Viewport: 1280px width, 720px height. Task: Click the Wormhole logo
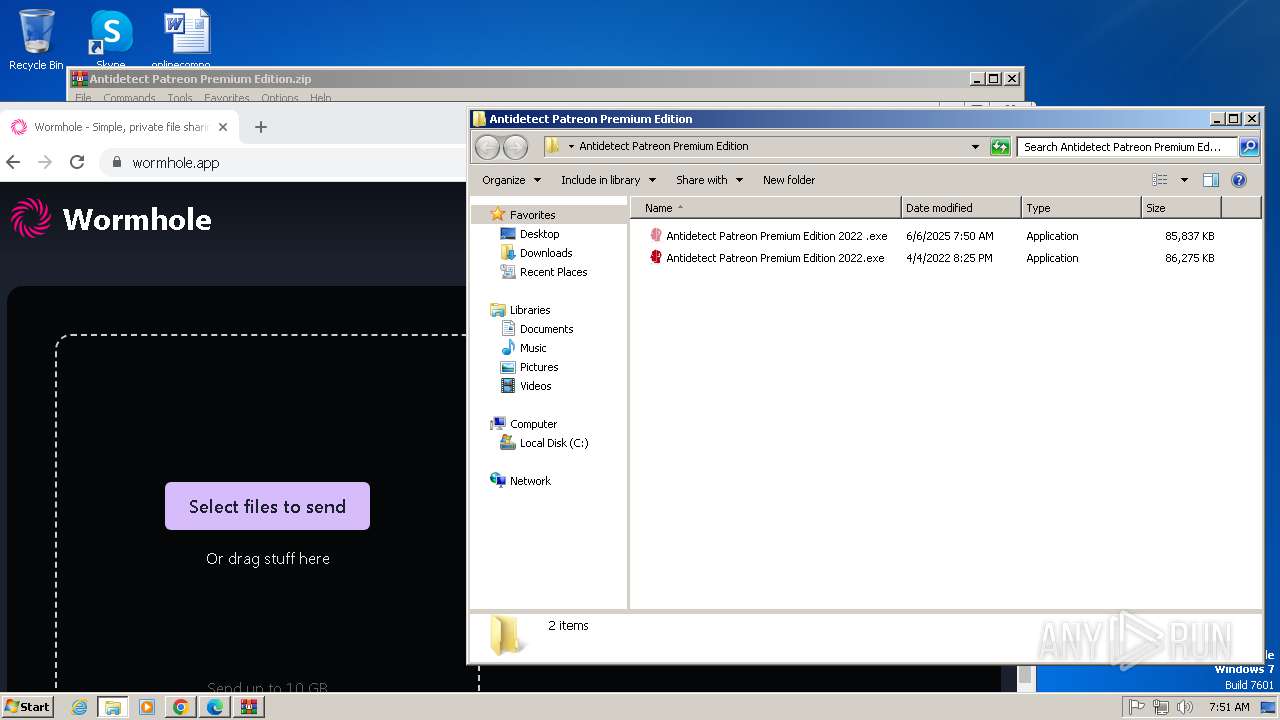111,219
